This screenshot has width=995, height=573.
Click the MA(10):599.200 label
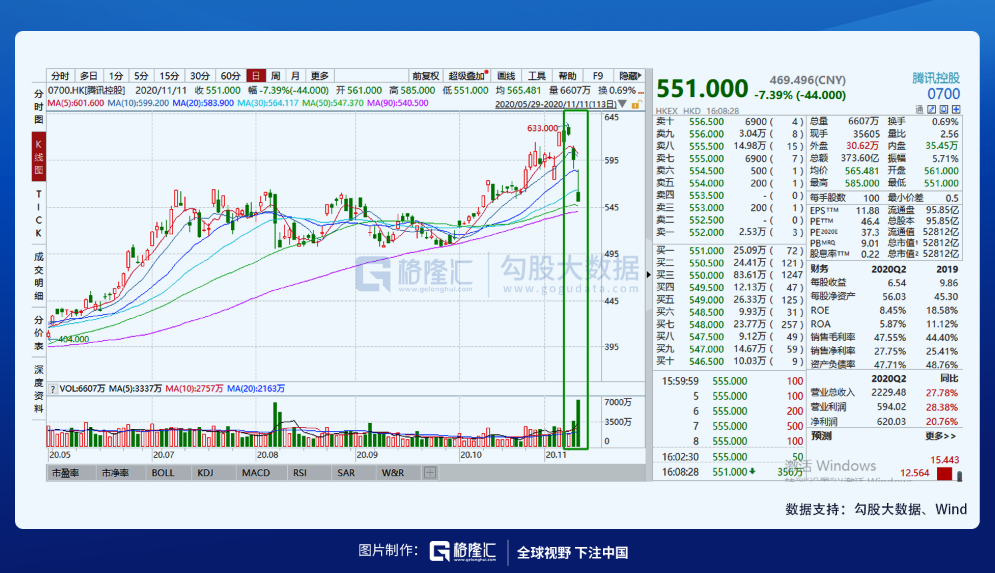pos(138,103)
